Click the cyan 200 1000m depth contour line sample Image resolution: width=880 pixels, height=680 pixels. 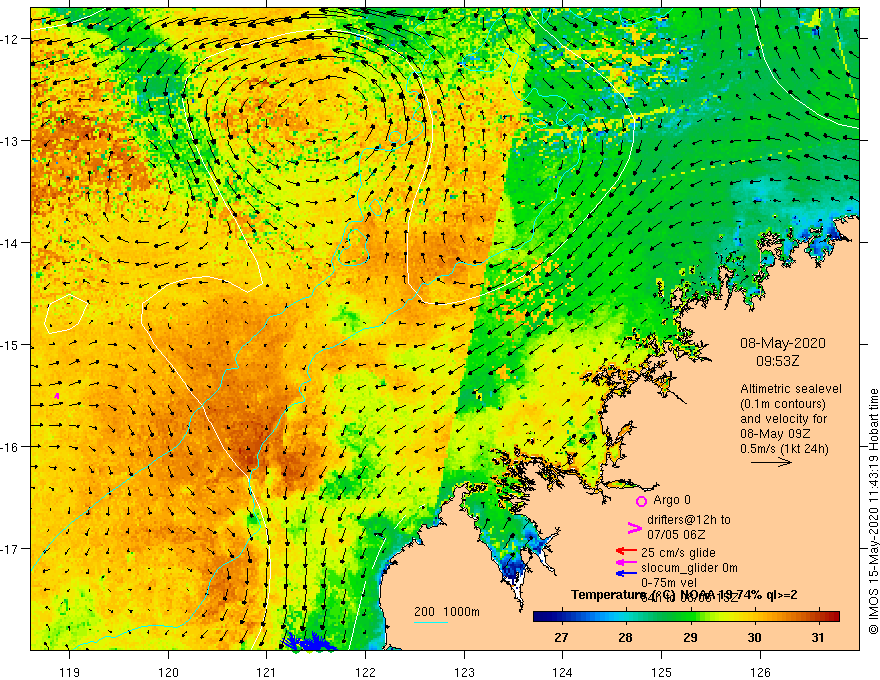click(430, 622)
